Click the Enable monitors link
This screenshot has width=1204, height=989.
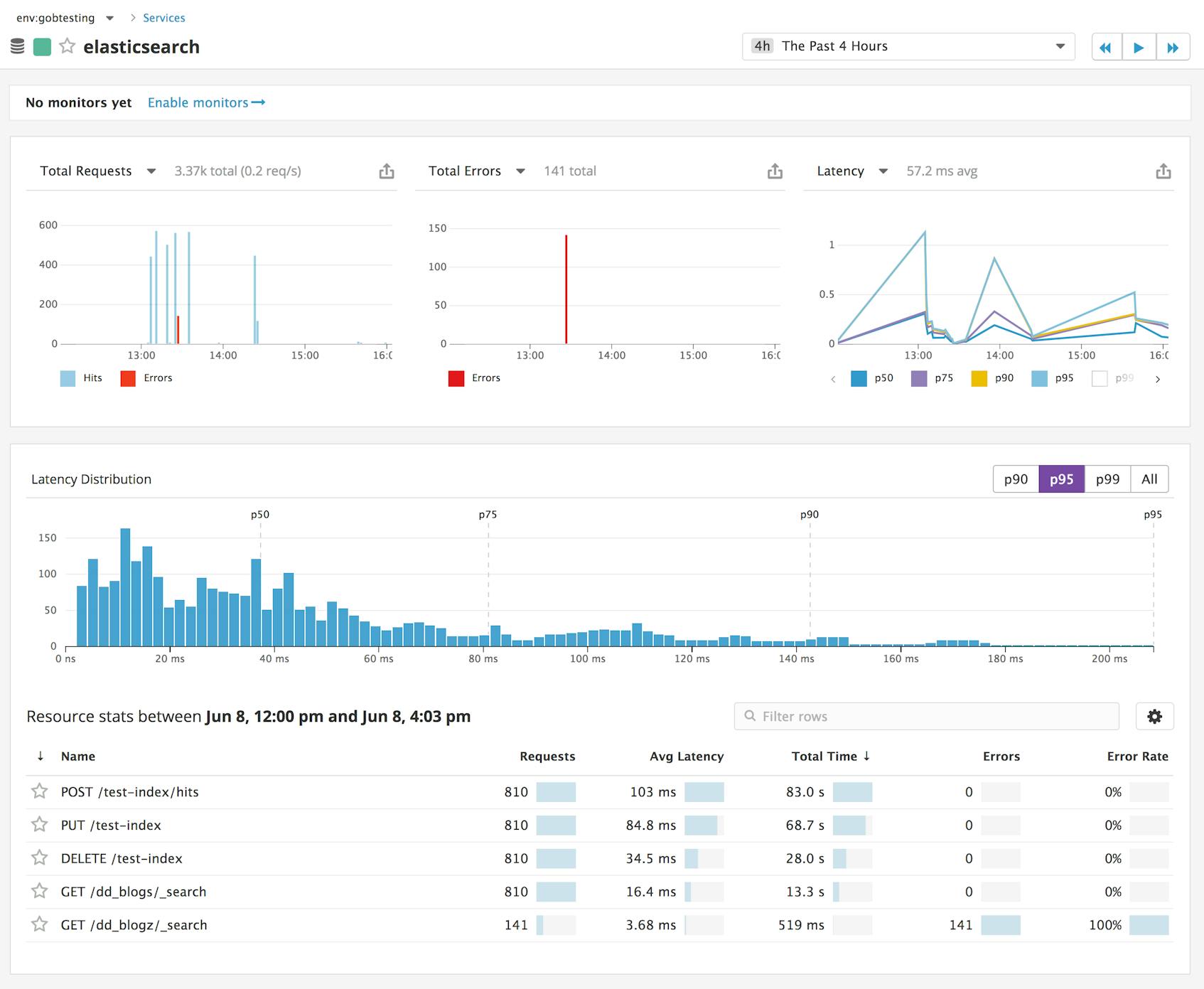(x=200, y=102)
